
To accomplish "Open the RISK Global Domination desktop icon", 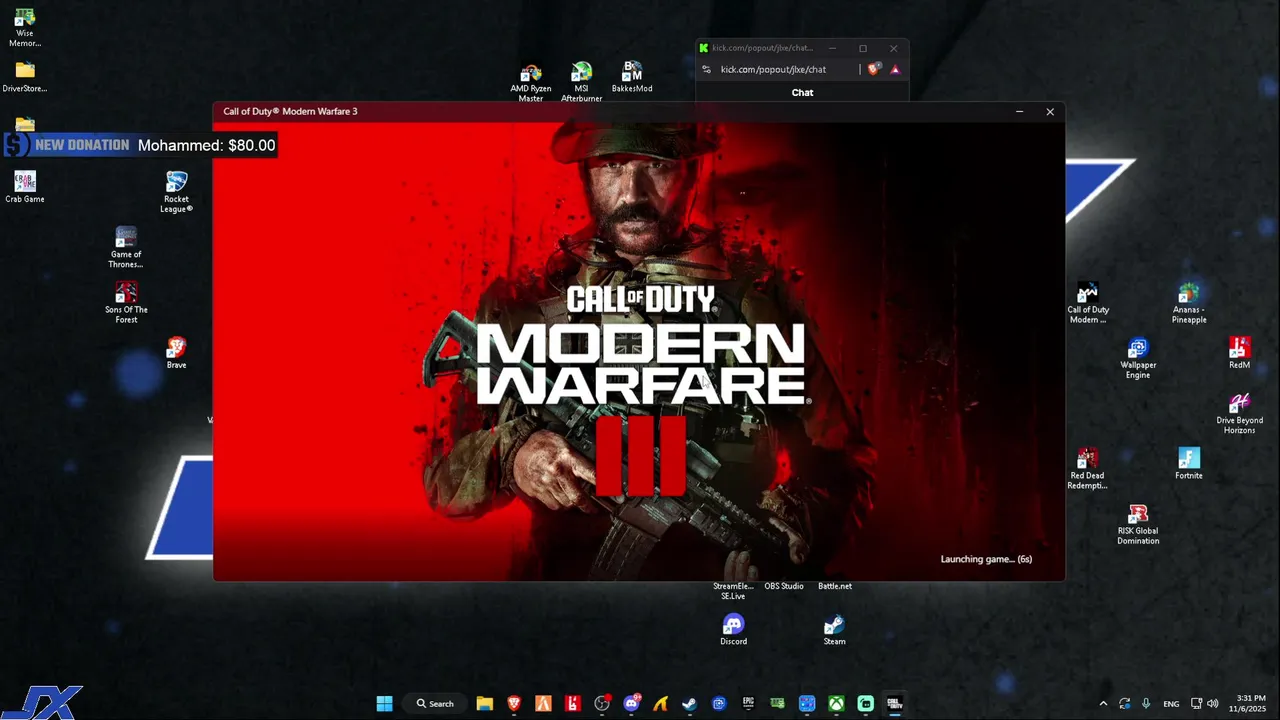I will pos(1138,524).
